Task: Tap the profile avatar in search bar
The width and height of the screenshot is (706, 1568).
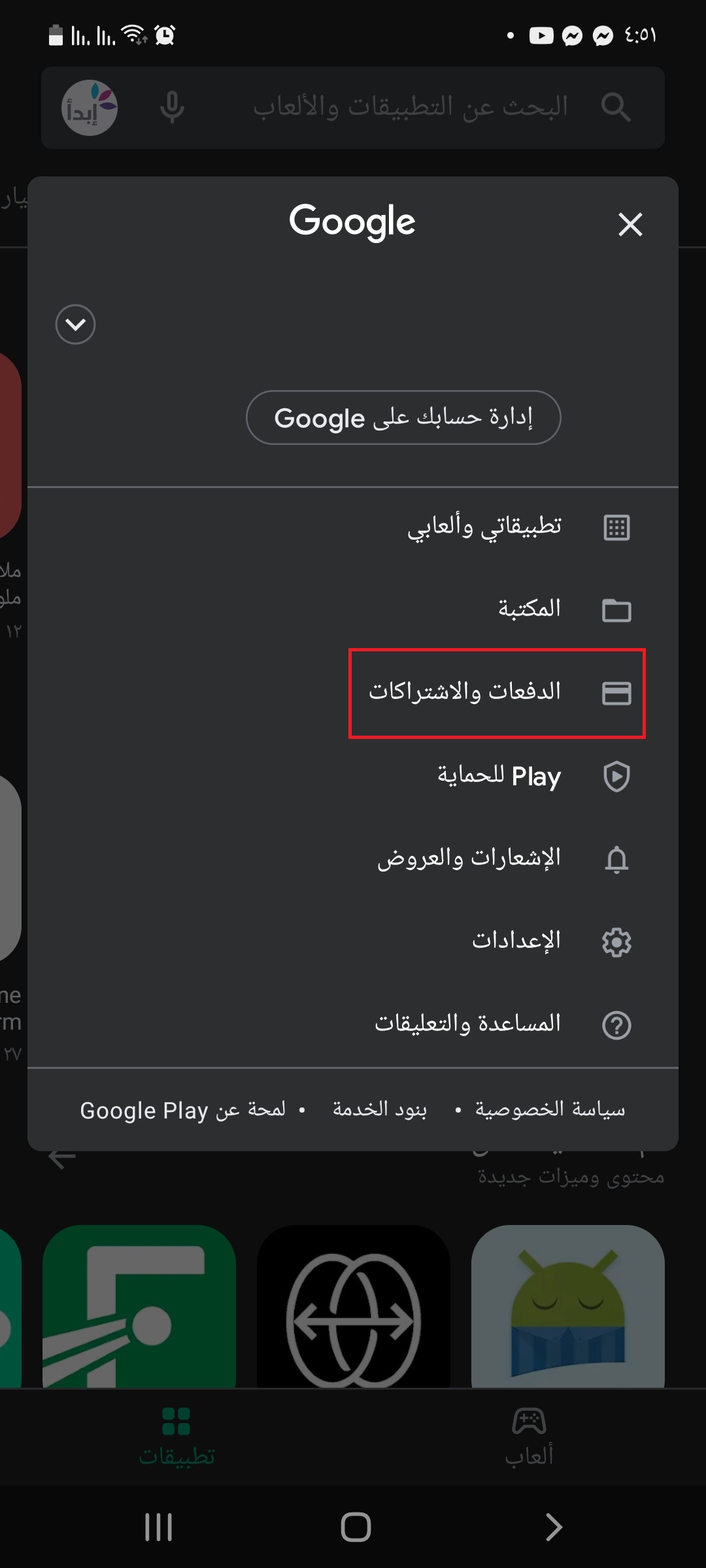Action: point(90,108)
